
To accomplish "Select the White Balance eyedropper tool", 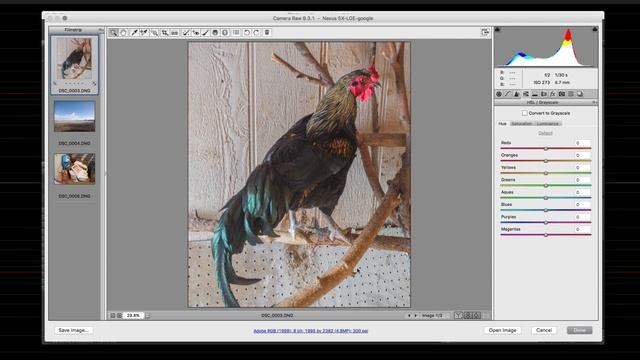I will coord(134,33).
